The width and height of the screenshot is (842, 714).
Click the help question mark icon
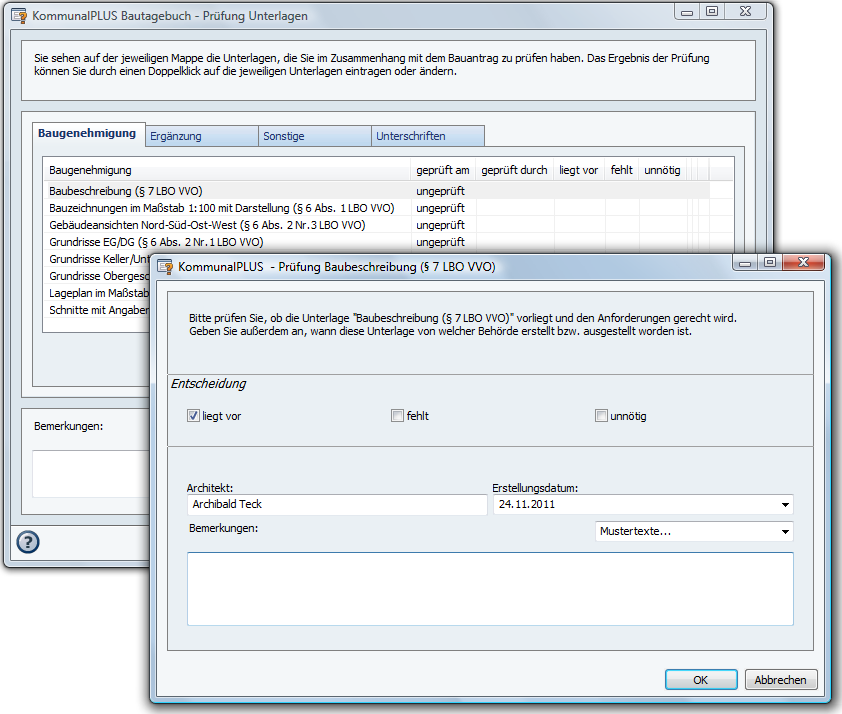[28, 542]
